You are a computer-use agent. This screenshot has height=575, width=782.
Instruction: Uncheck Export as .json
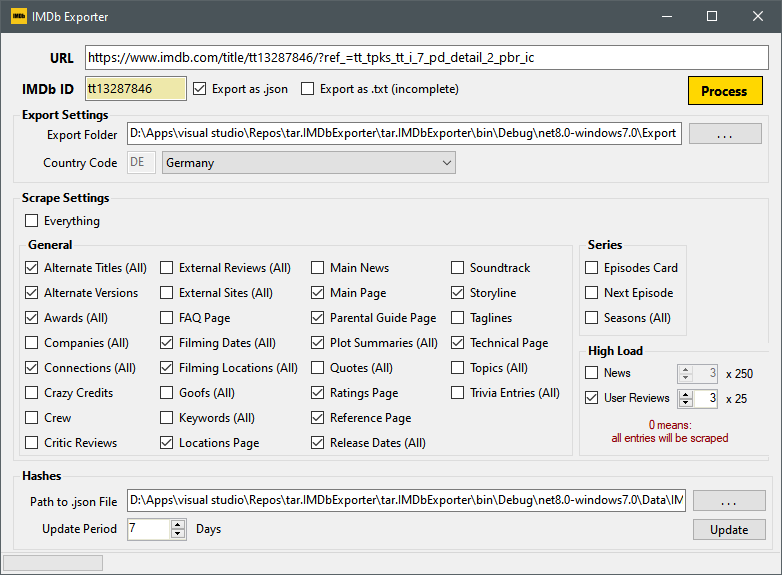pos(199,89)
